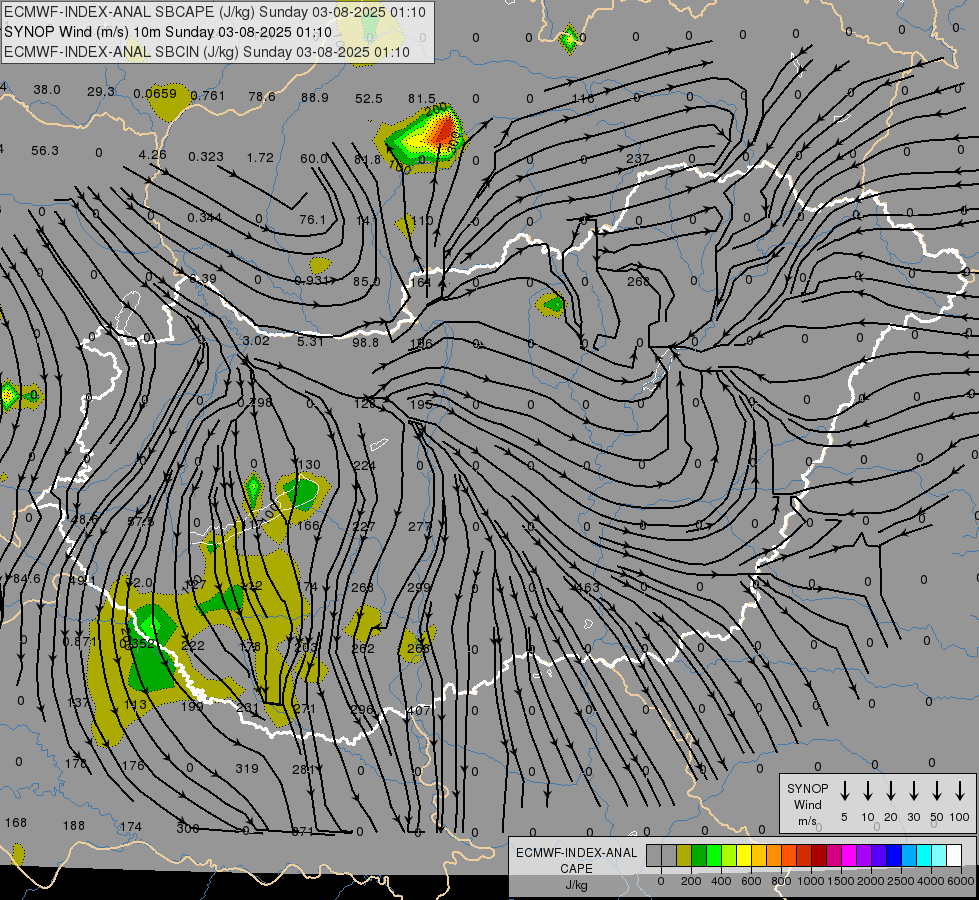Click the map value '56.3'
The width and height of the screenshot is (979, 900).
coord(45,151)
